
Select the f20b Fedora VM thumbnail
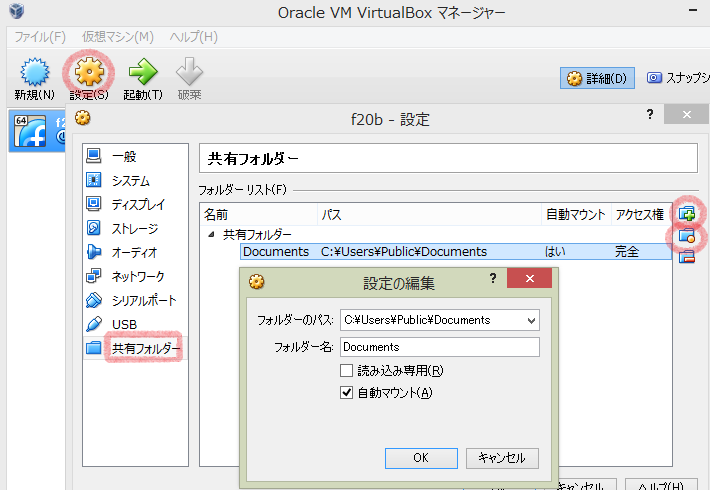[x=30, y=131]
